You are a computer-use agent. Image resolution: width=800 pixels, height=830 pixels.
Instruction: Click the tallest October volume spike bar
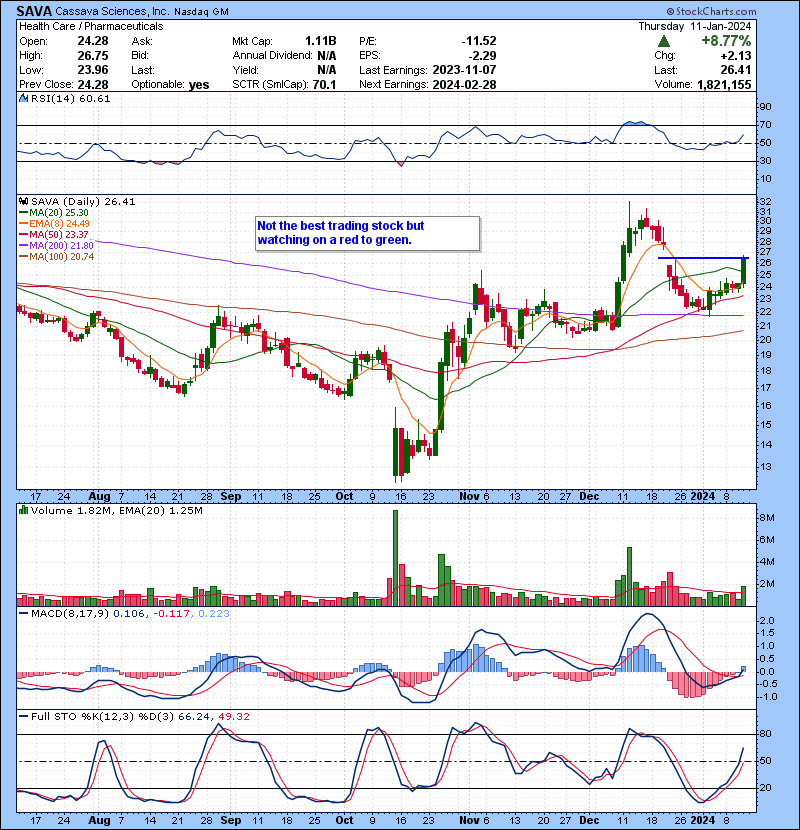pos(395,558)
